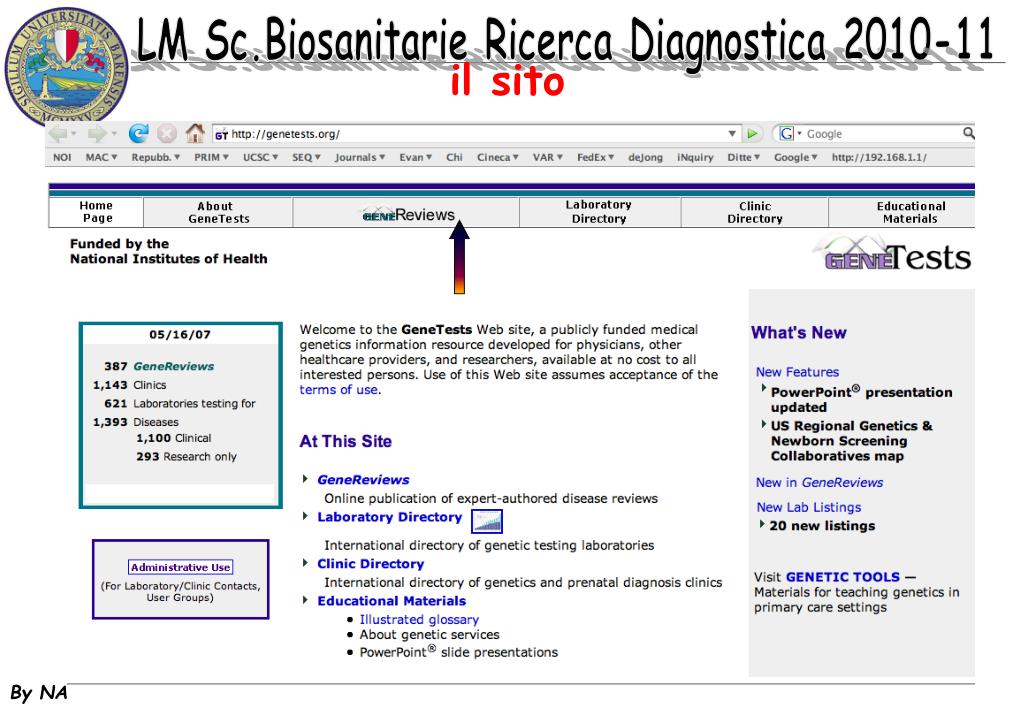
Task: Open the FedEx bookmarks folder
Action: (596, 157)
